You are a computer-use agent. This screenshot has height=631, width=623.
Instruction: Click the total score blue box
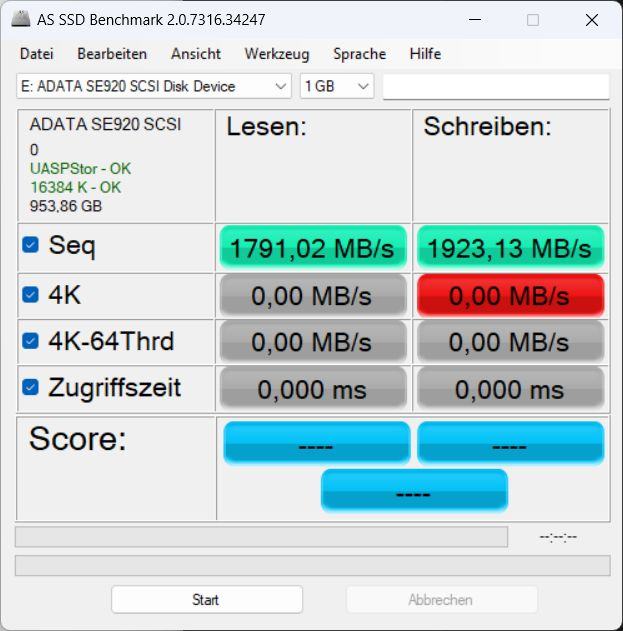(x=414, y=491)
